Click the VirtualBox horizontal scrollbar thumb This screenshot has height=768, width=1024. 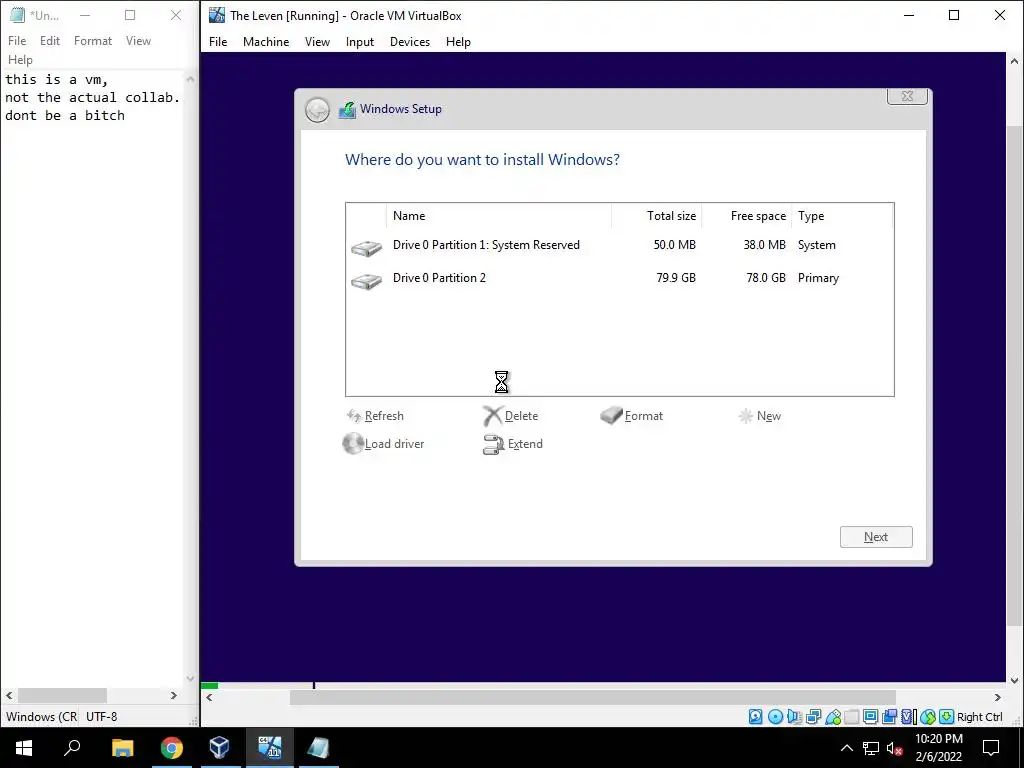(592, 697)
